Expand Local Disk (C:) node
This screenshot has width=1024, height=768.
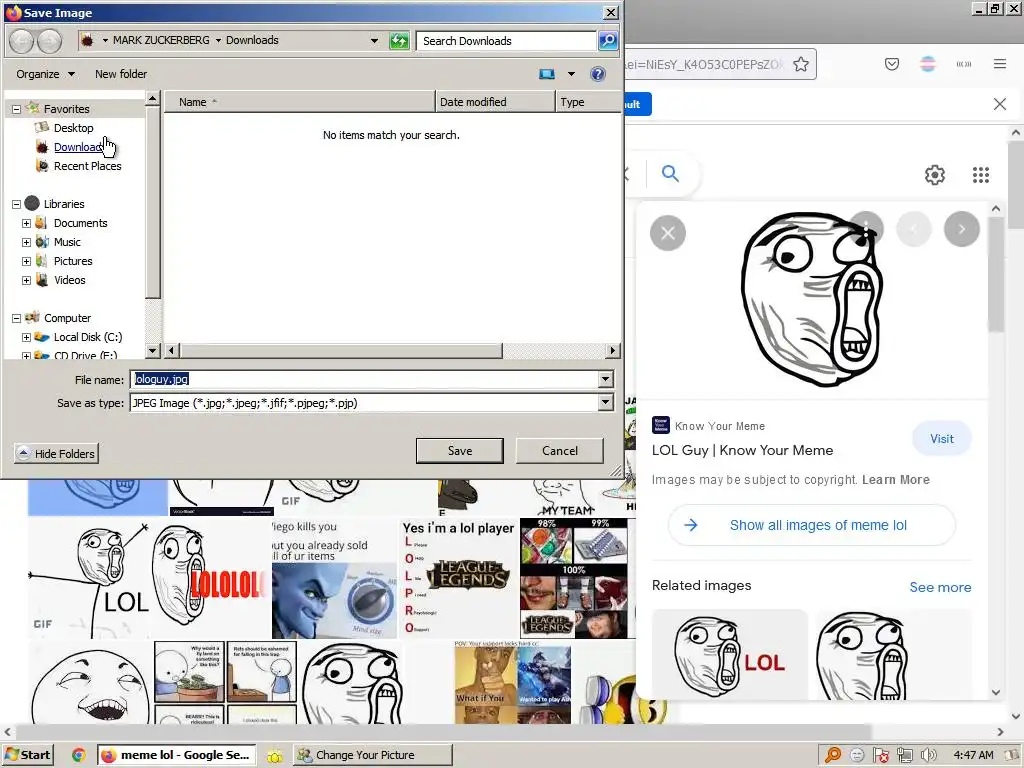click(x=26, y=338)
